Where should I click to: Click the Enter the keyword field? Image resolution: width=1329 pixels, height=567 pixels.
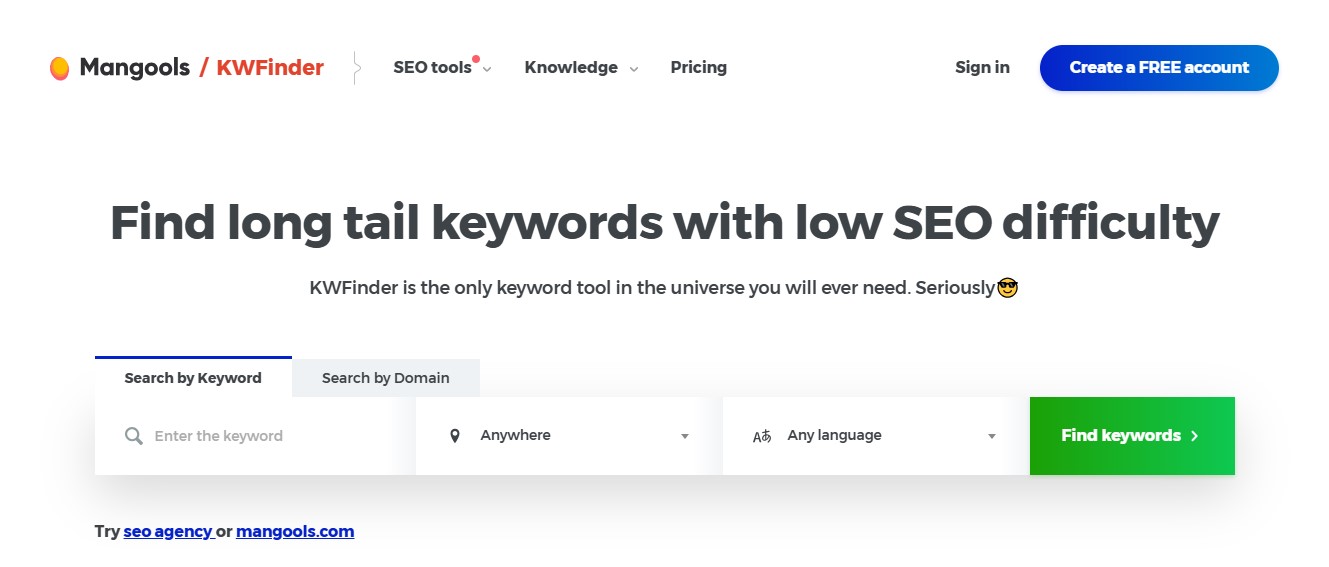(255, 436)
